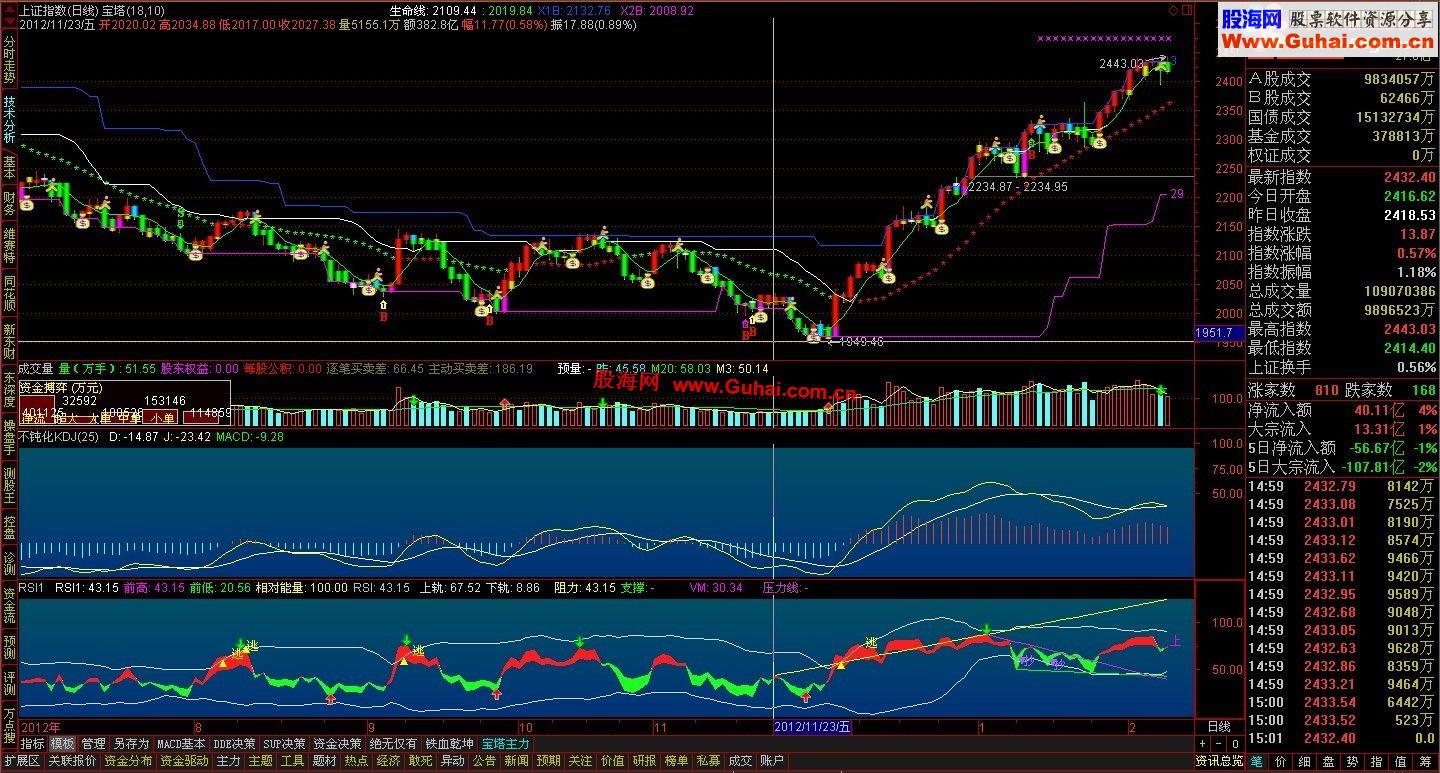Open the 东深度 sidebar tab
Viewport: 1440px width, 773px height.
(x=9, y=391)
